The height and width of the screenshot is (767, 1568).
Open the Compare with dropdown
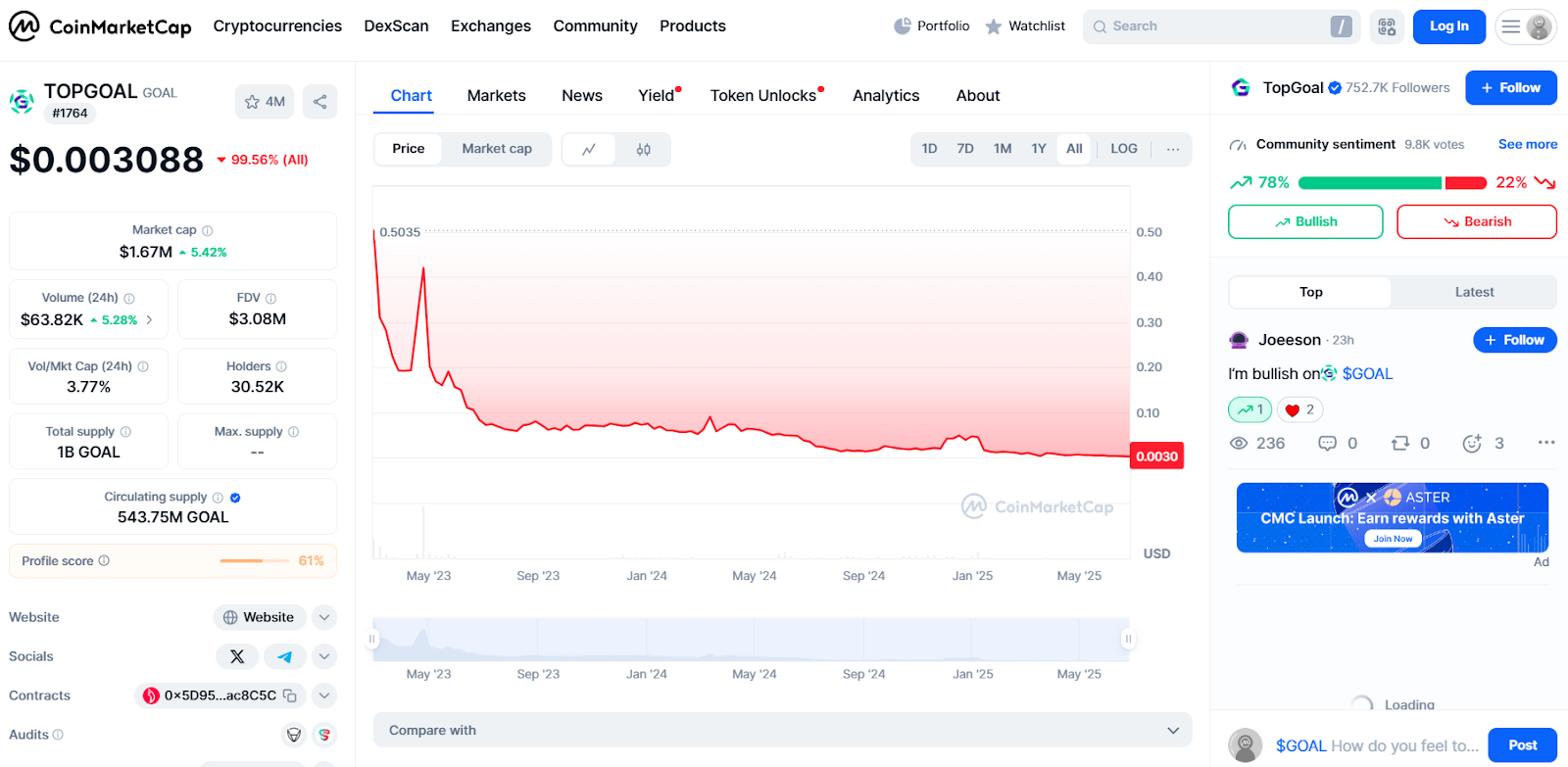coord(782,731)
